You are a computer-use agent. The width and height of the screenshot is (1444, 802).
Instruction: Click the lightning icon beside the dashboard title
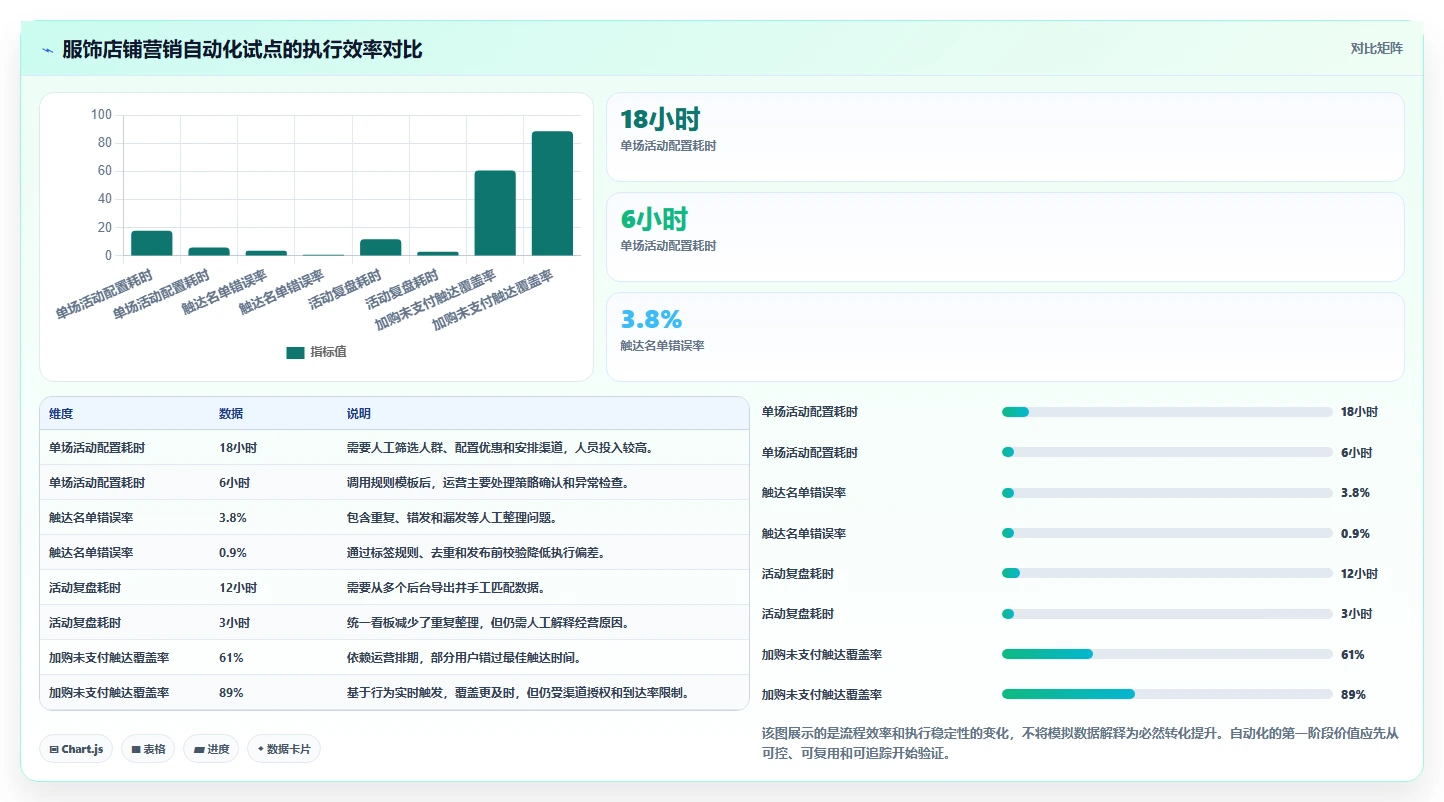[47, 49]
